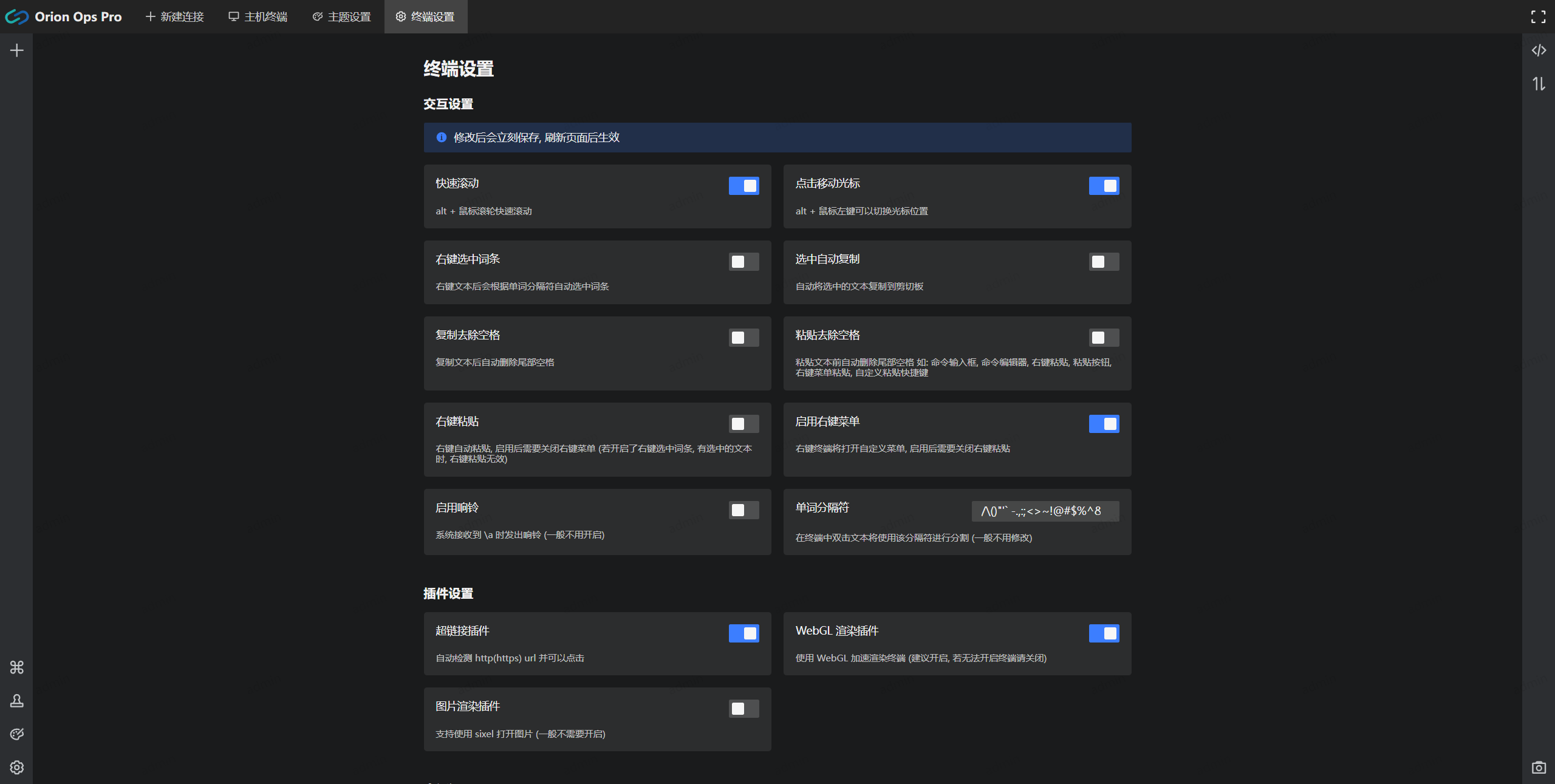The height and width of the screenshot is (784, 1555).
Task: Enable the 图片渲染插件 switch
Action: click(743, 709)
